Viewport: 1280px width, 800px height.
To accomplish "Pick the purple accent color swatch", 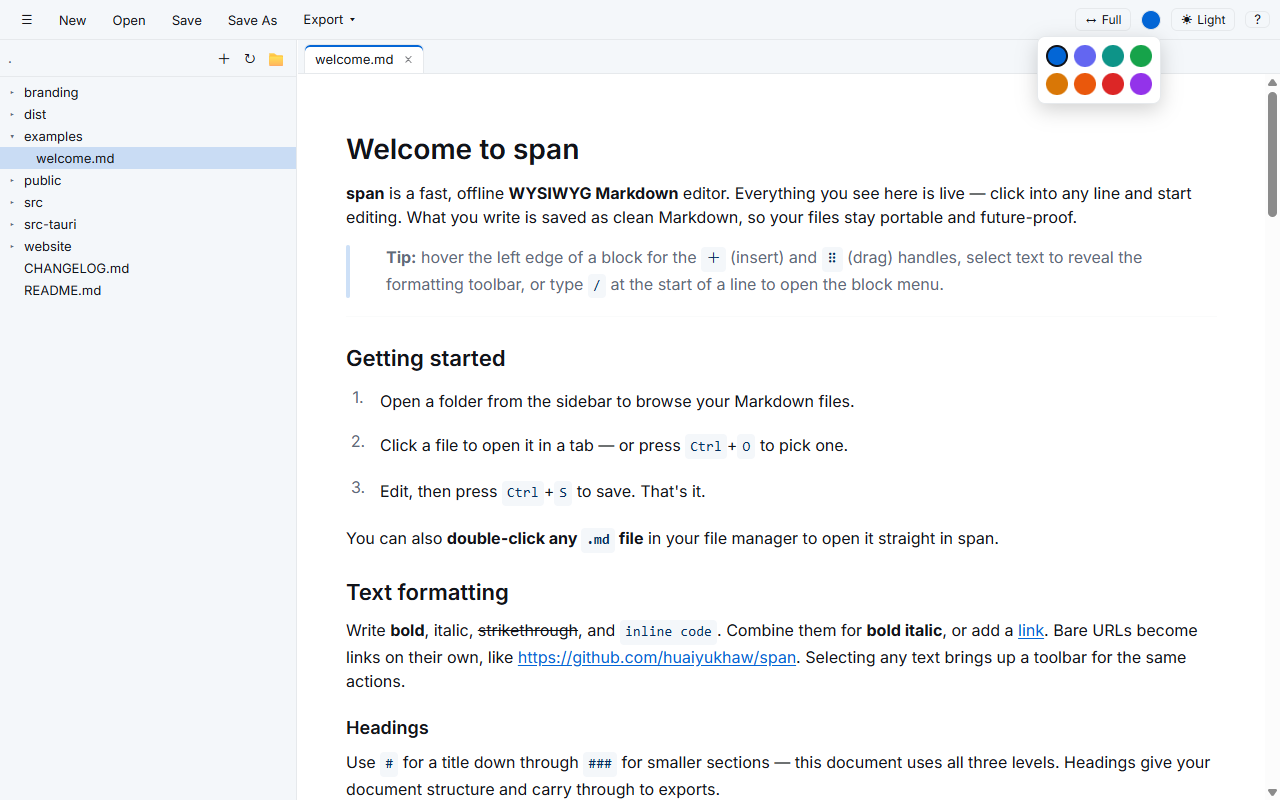I will [x=1141, y=84].
